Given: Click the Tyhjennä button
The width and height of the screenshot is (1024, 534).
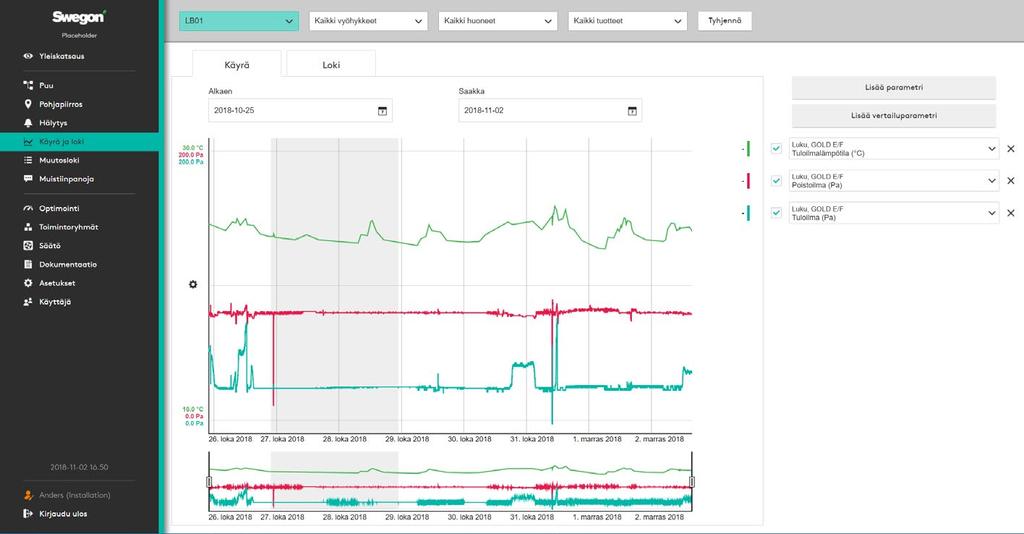Looking at the screenshot, I should [x=725, y=21].
